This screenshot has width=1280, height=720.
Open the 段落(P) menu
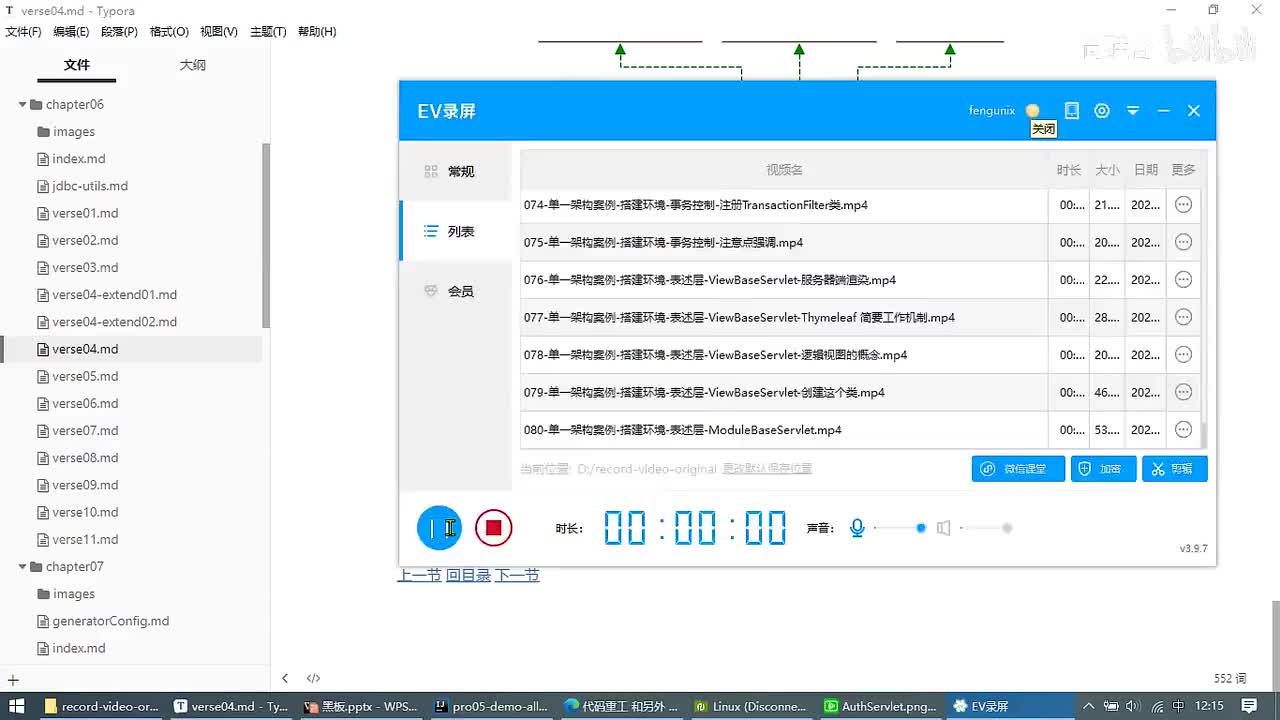click(x=119, y=32)
